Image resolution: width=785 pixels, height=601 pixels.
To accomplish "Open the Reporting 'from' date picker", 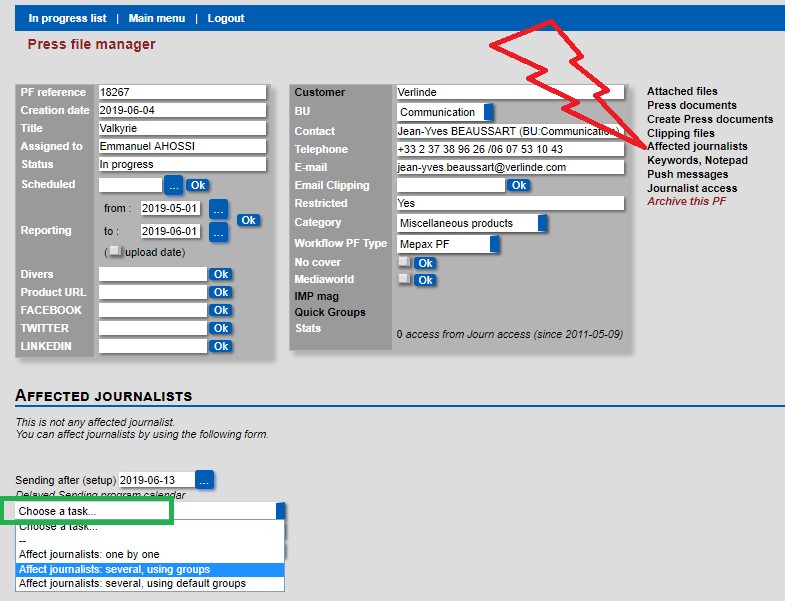I will [x=219, y=209].
